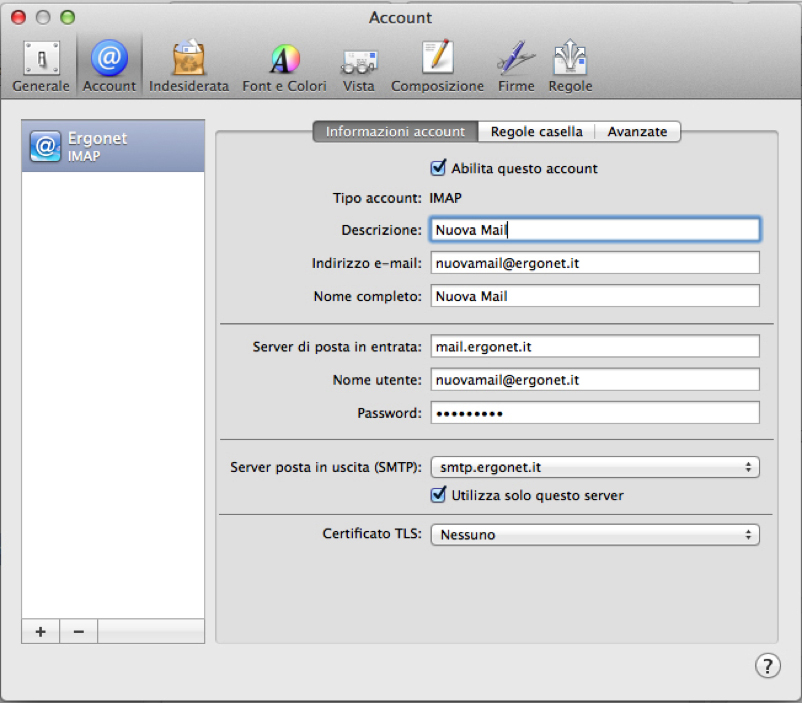Select the Account toolbar icon
This screenshot has height=703, width=802.
(109, 66)
